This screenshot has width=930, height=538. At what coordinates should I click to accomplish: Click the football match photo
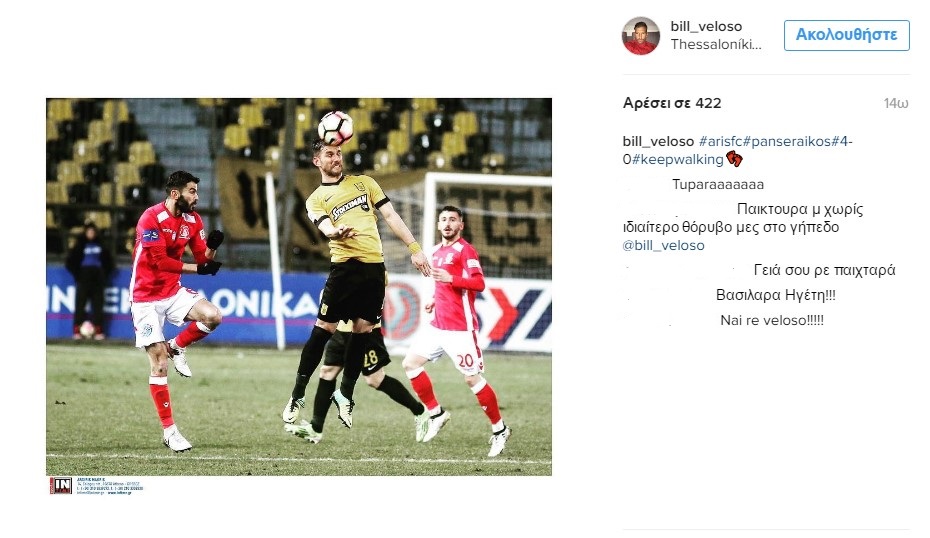point(299,286)
